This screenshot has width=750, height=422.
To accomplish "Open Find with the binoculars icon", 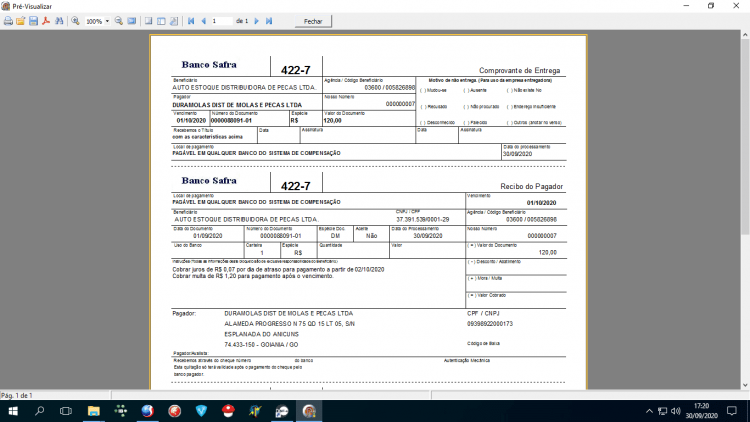I will [59, 21].
